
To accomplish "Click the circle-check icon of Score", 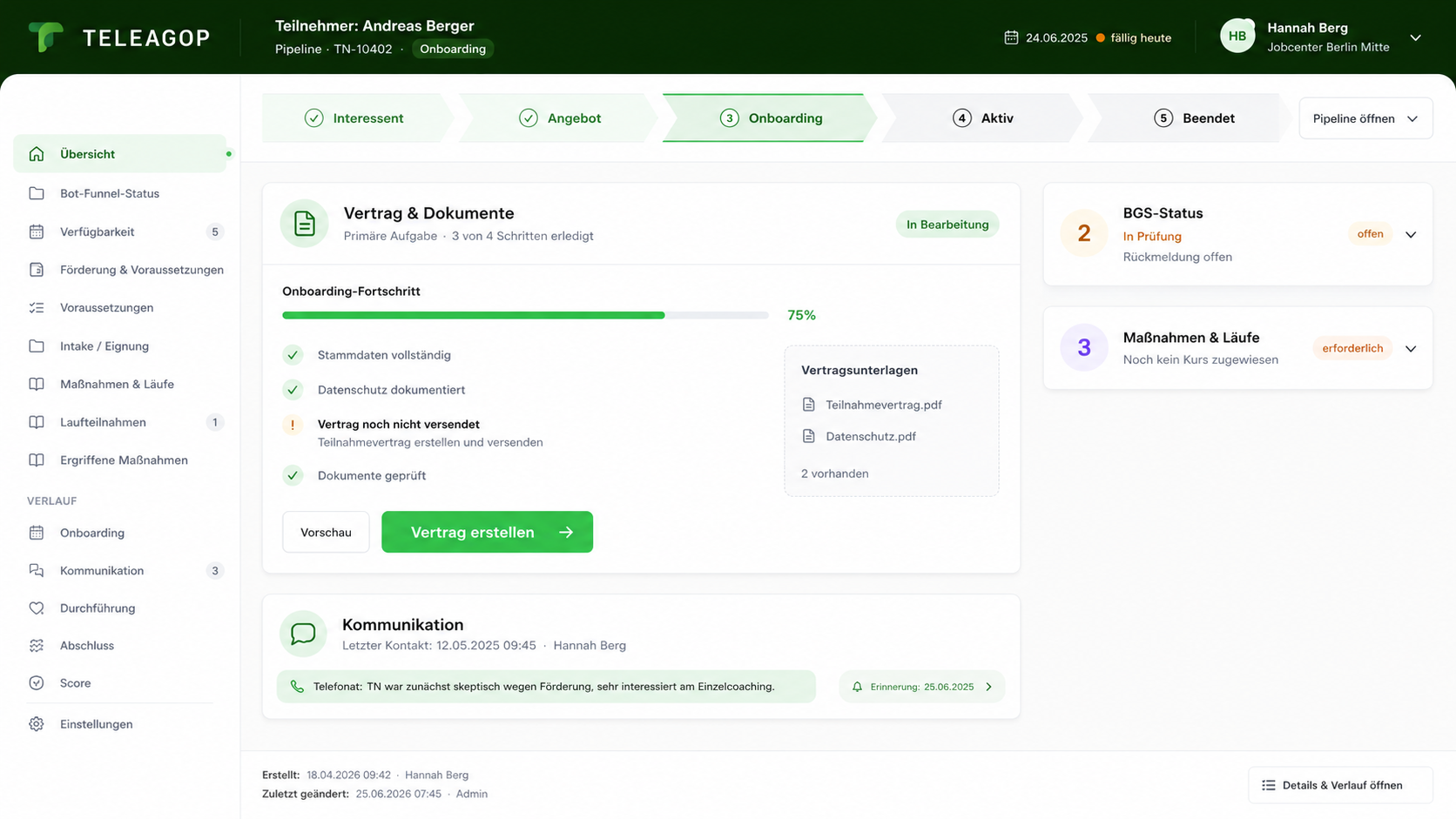I will click(x=37, y=682).
